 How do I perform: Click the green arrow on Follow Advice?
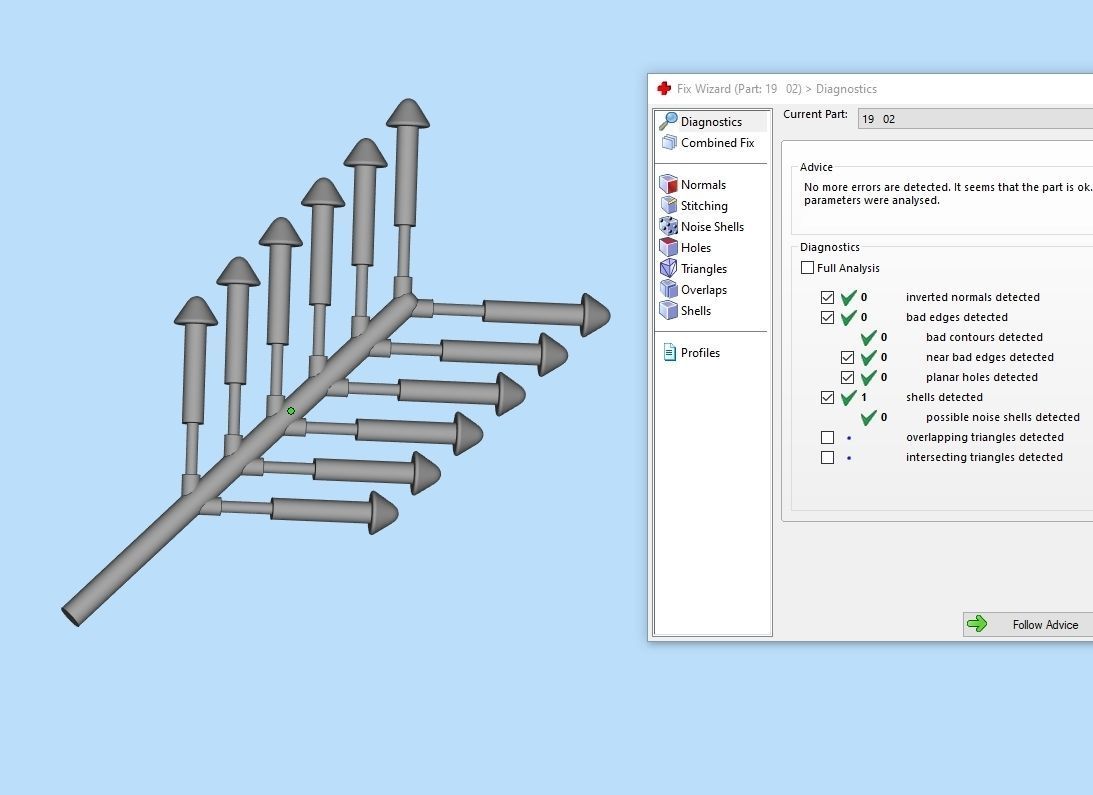(977, 624)
